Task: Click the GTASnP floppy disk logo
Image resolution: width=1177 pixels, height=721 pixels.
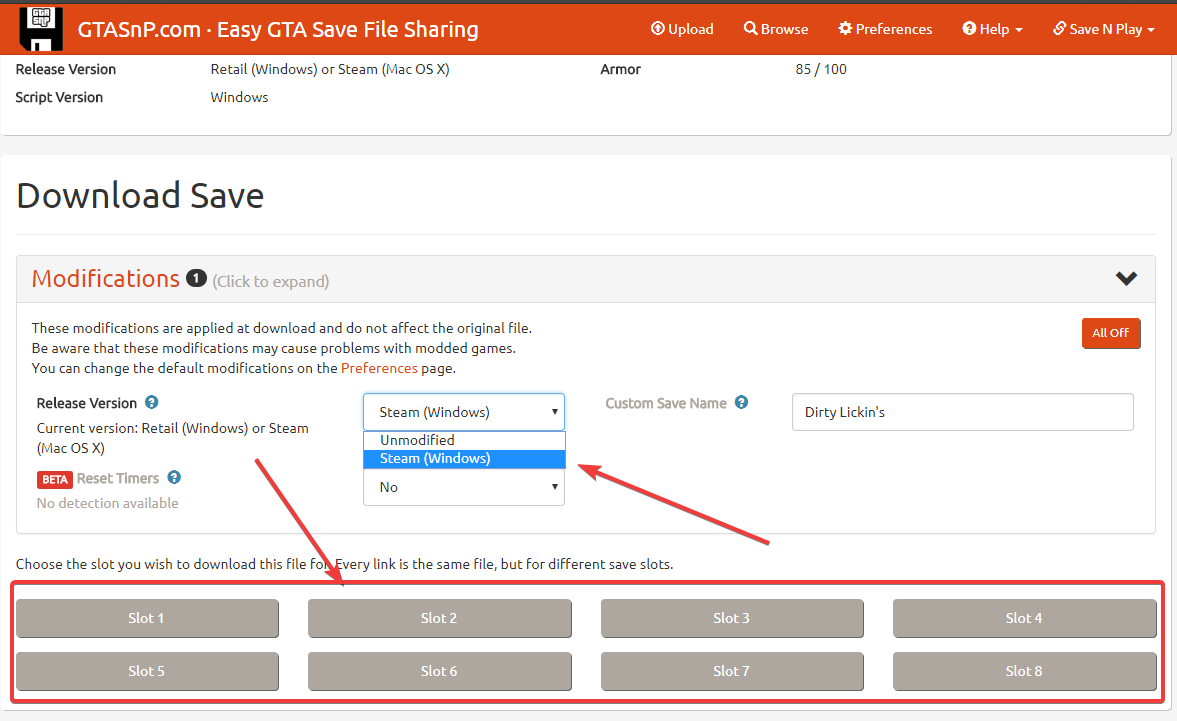Action: point(41,29)
